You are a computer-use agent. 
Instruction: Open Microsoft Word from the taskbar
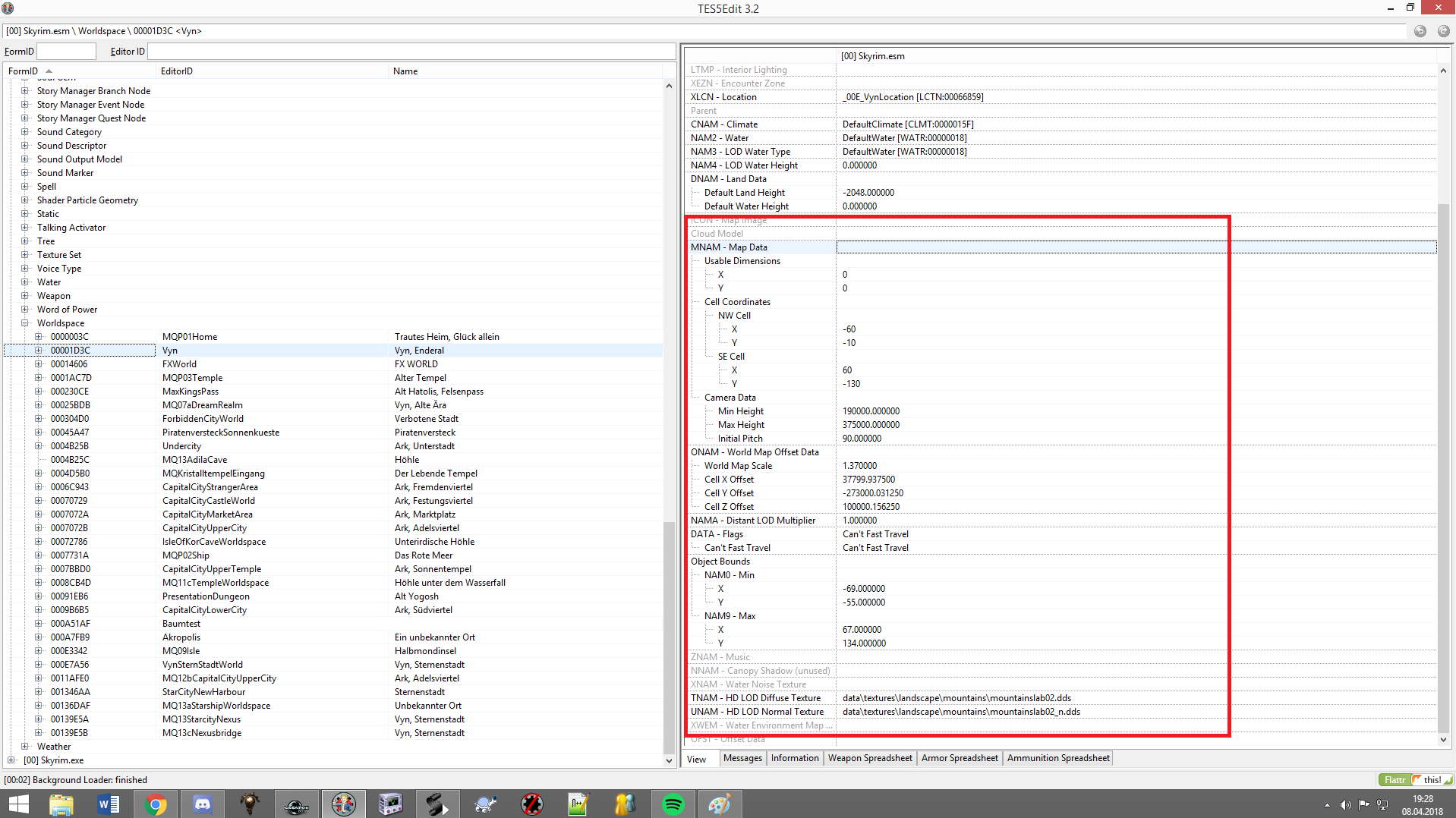coord(109,804)
